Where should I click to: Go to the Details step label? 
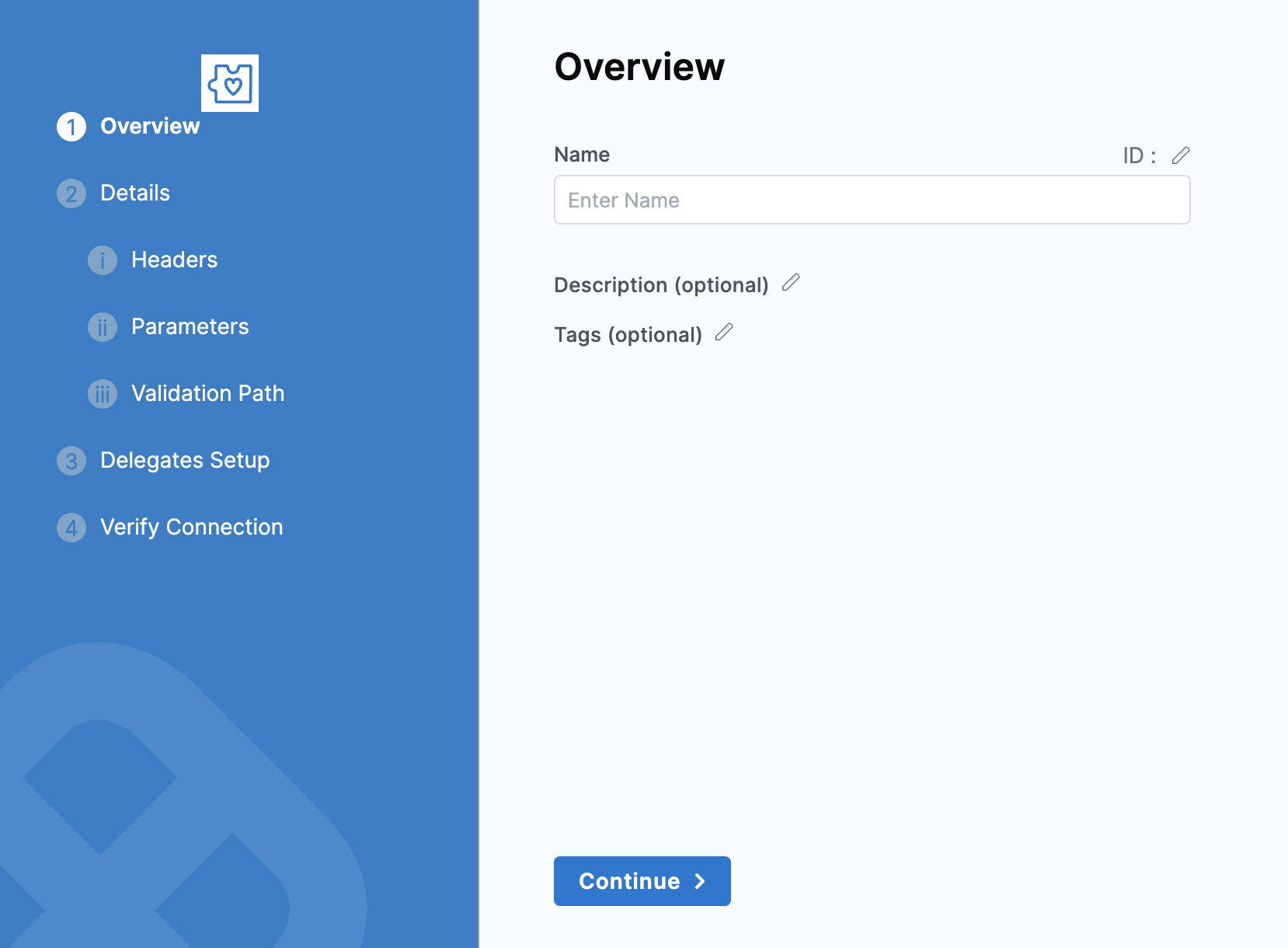pos(135,193)
